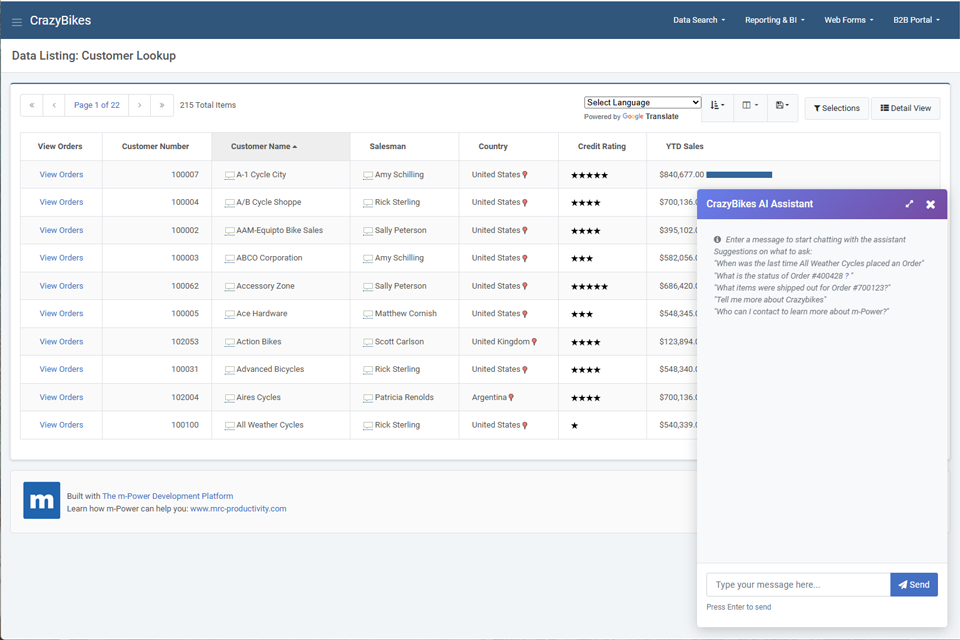
Task: Close the AI Assistant with the X icon
Action: coord(931,204)
